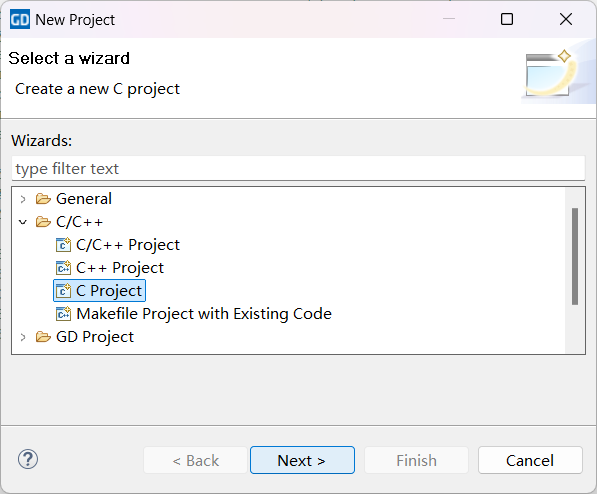Cancel the New Project dialog
The height and width of the screenshot is (494, 597).
point(530,460)
